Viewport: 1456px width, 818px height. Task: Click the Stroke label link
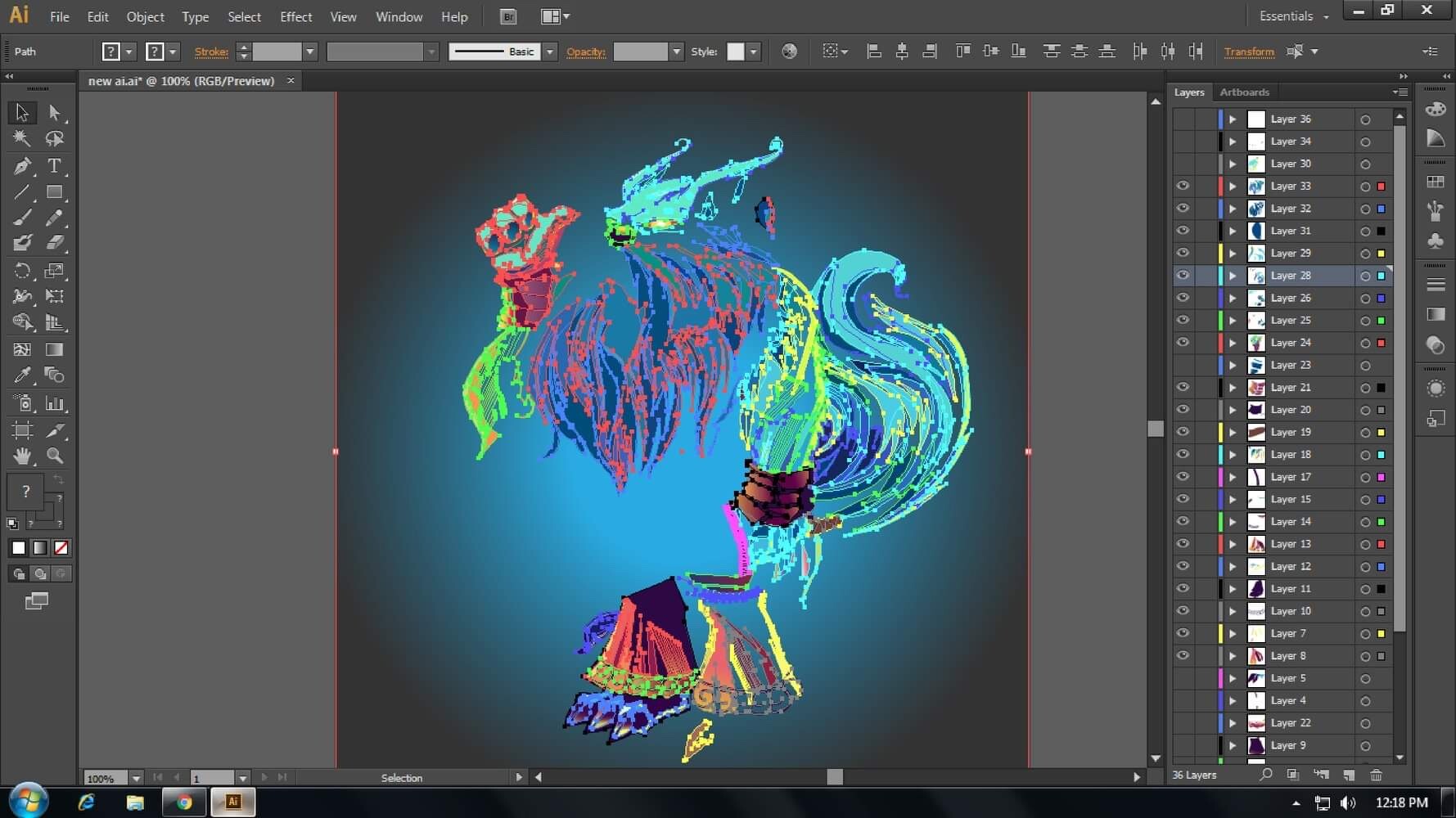(211, 52)
